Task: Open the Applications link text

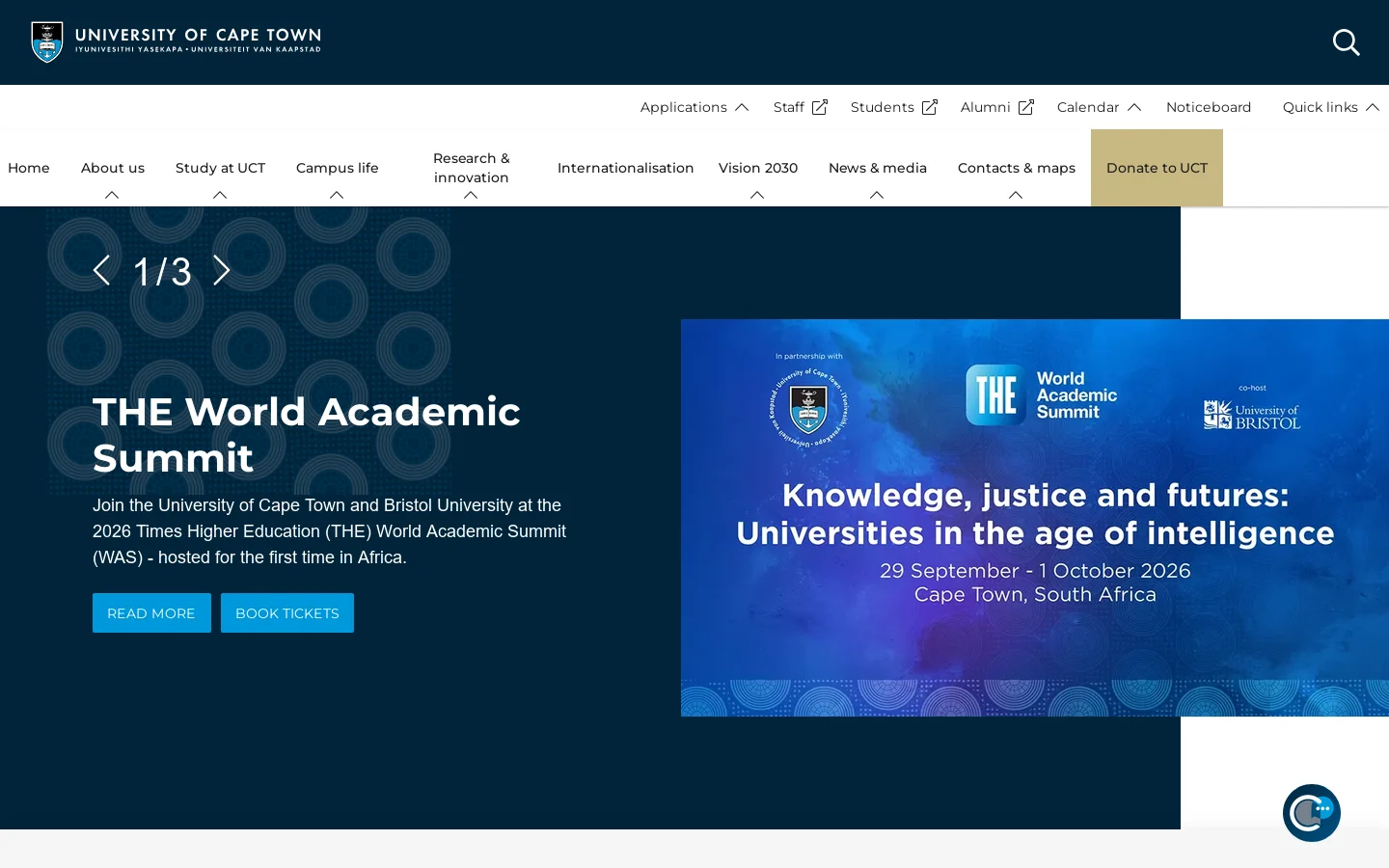Action: click(684, 107)
